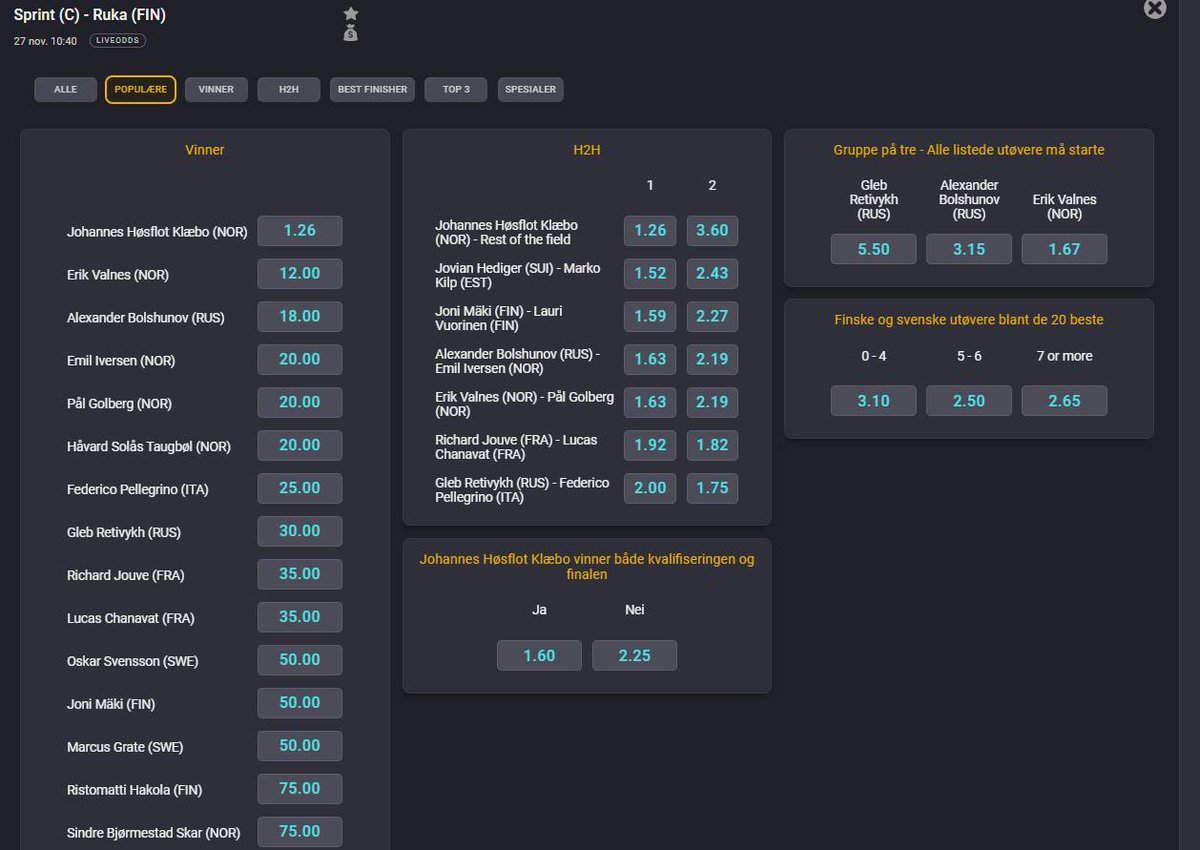1200x850 pixels.
Task: Choose Golberg over Valnes at 2.19
Action: [x=712, y=403]
